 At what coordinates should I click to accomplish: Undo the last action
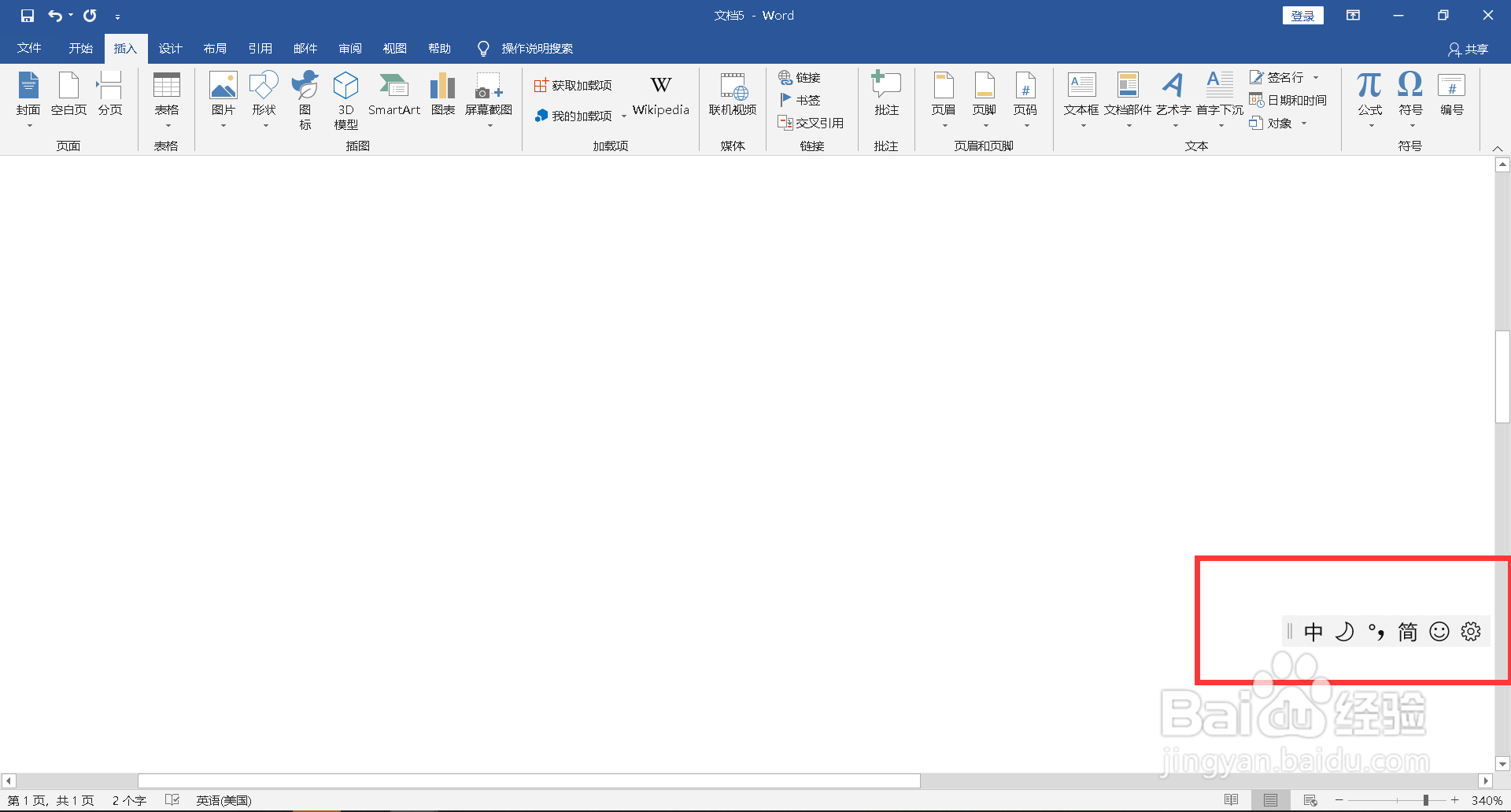(x=54, y=16)
